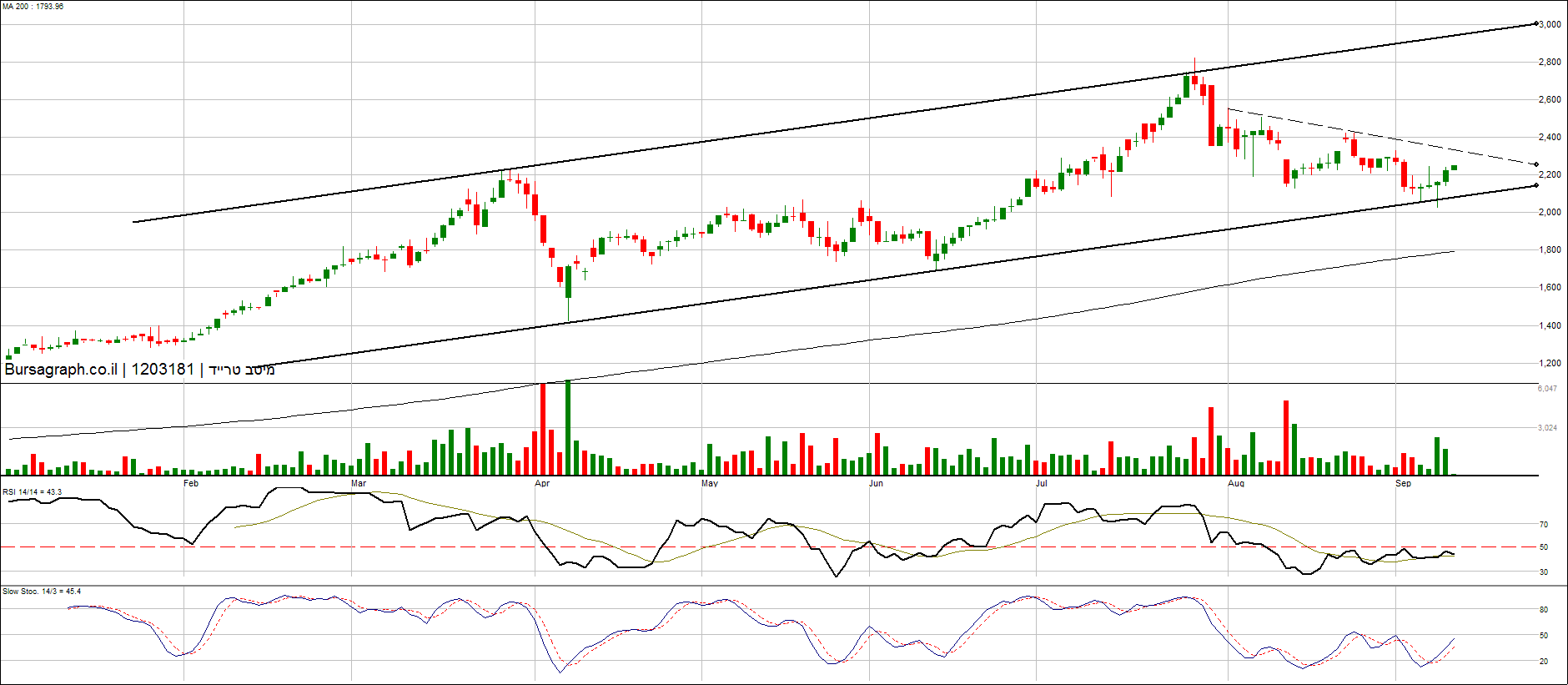Go to the Aug time axis label
The width and height of the screenshot is (1568, 685).
pos(1236,484)
